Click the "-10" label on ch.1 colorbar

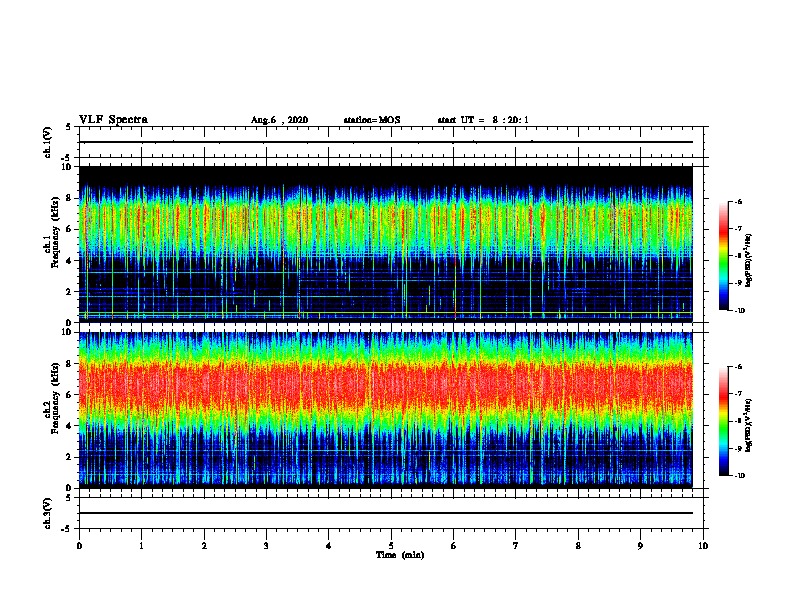pos(739,311)
